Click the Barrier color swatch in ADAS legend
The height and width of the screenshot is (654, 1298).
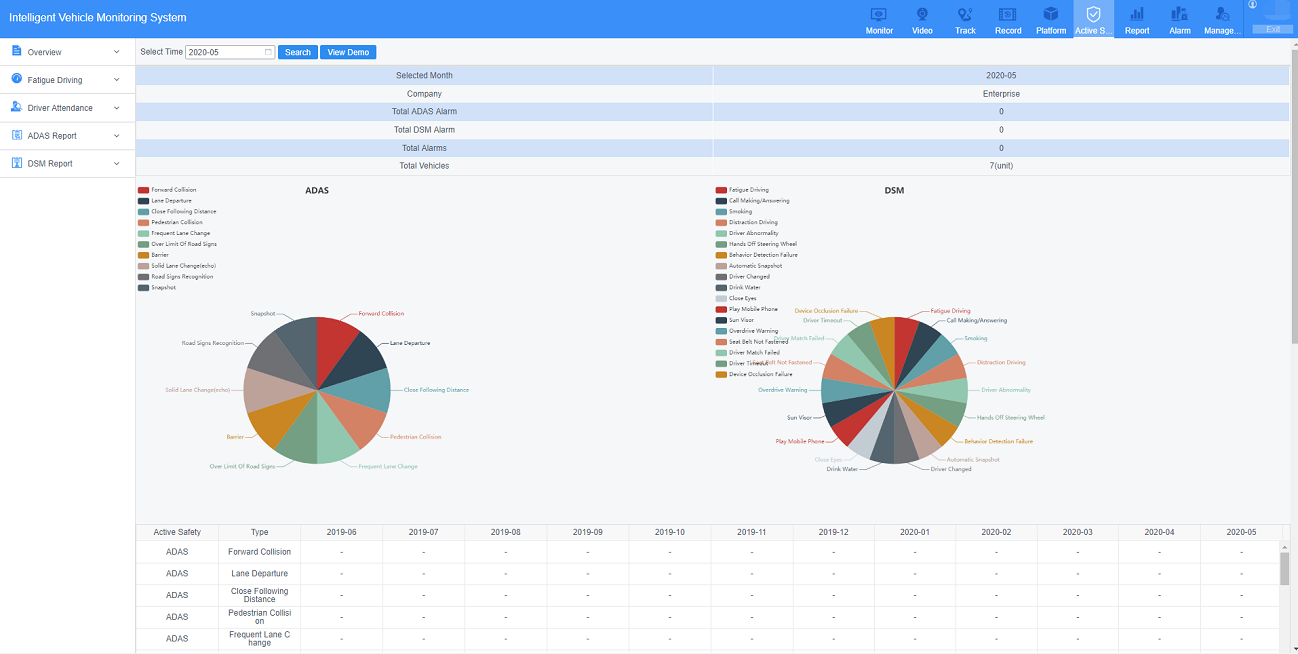click(144, 255)
